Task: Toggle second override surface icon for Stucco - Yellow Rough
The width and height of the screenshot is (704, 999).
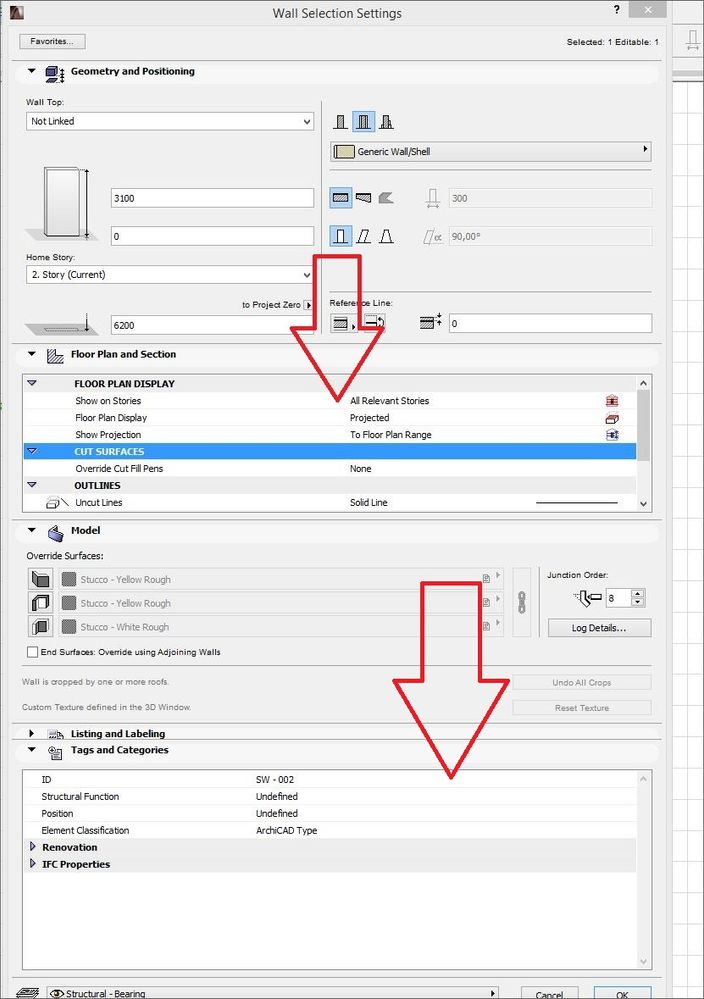Action: pos(40,603)
